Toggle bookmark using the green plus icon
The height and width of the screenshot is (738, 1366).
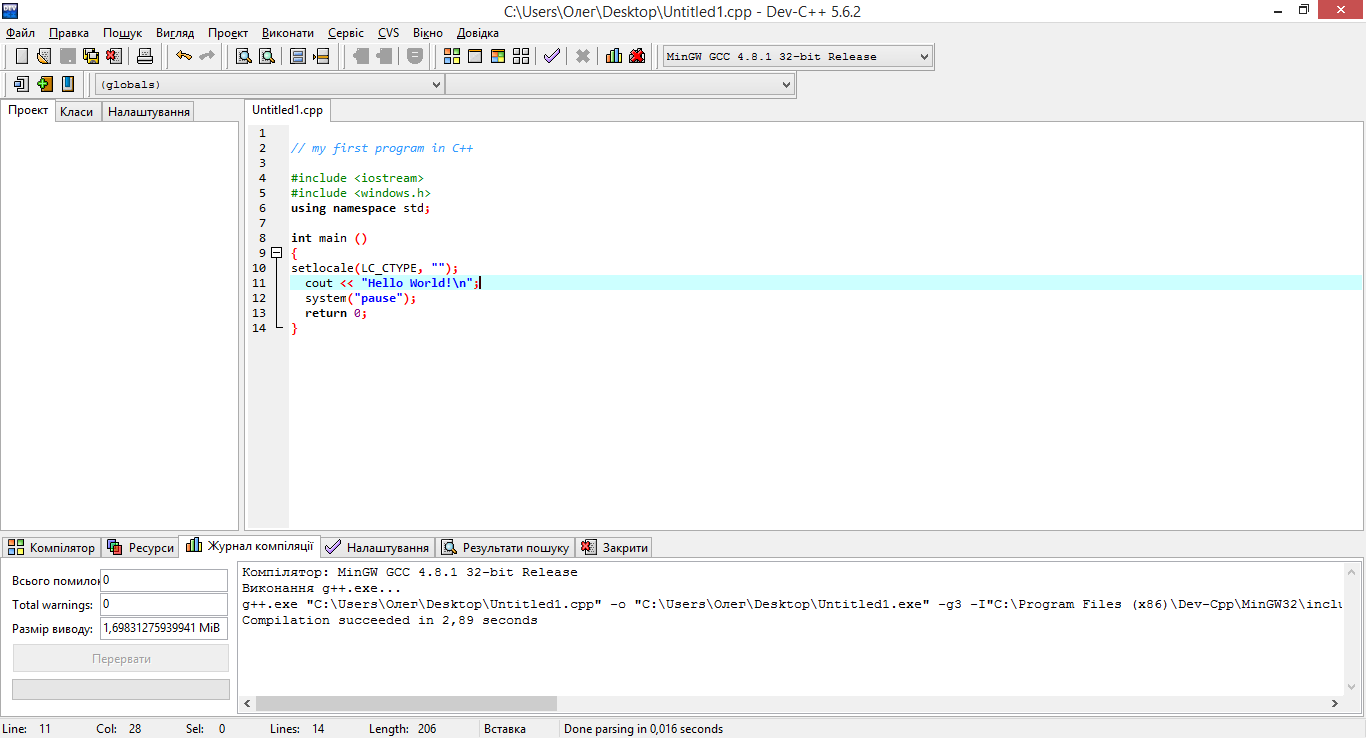coord(44,84)
